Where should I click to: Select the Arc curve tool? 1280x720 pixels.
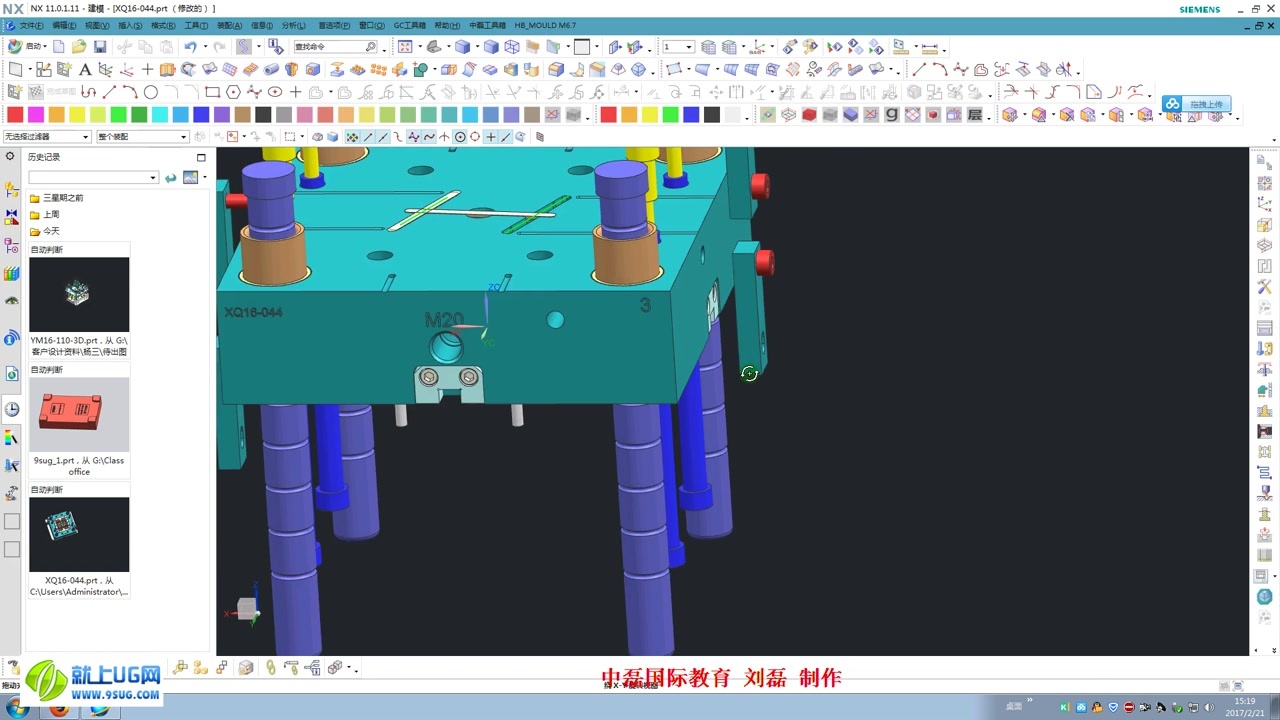(x=129, y=92)
